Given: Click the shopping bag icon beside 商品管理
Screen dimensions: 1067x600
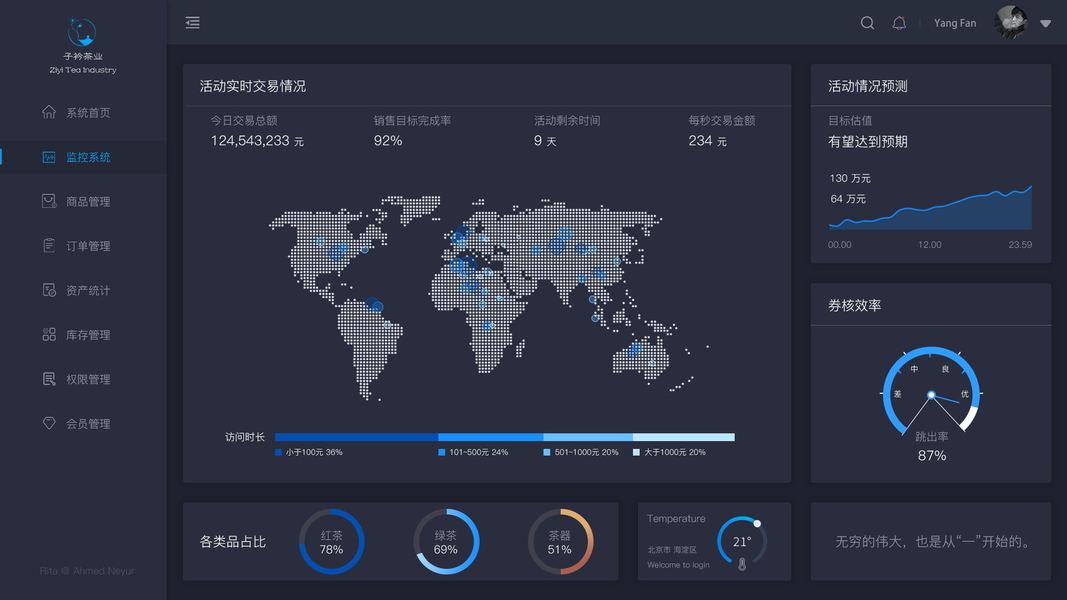Looking at the screenshot, I should (x=49, y=201).
